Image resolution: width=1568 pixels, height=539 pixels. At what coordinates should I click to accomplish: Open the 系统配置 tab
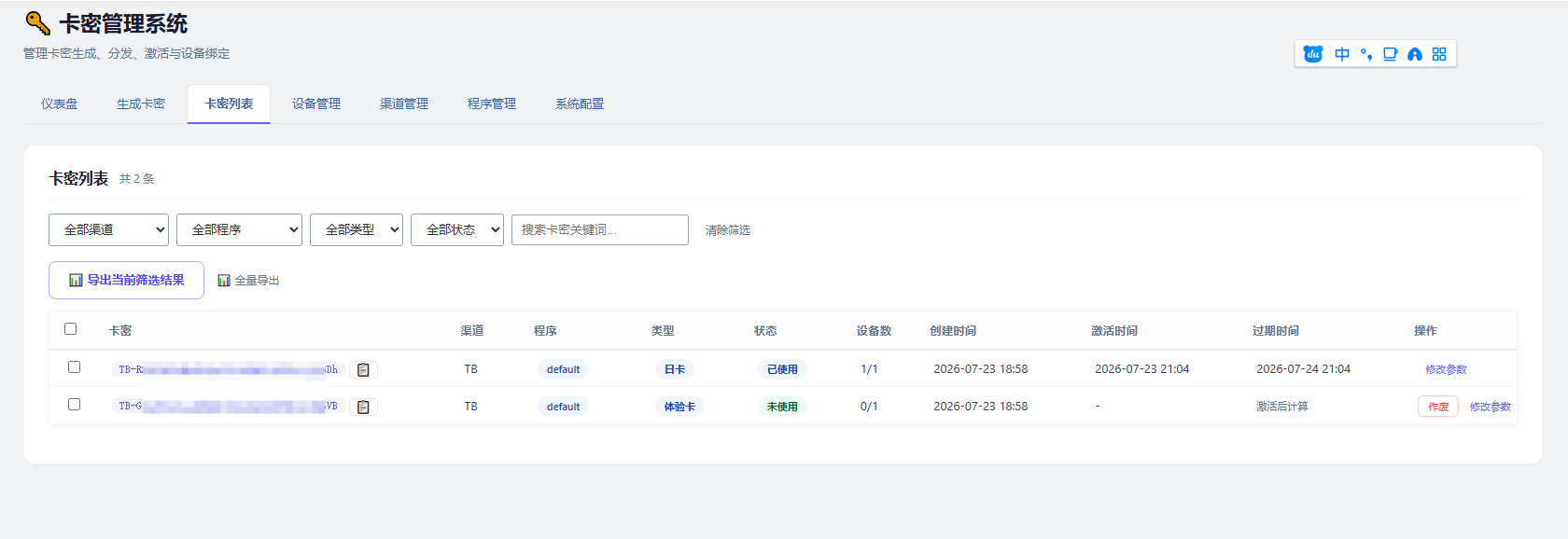[580, 104]
